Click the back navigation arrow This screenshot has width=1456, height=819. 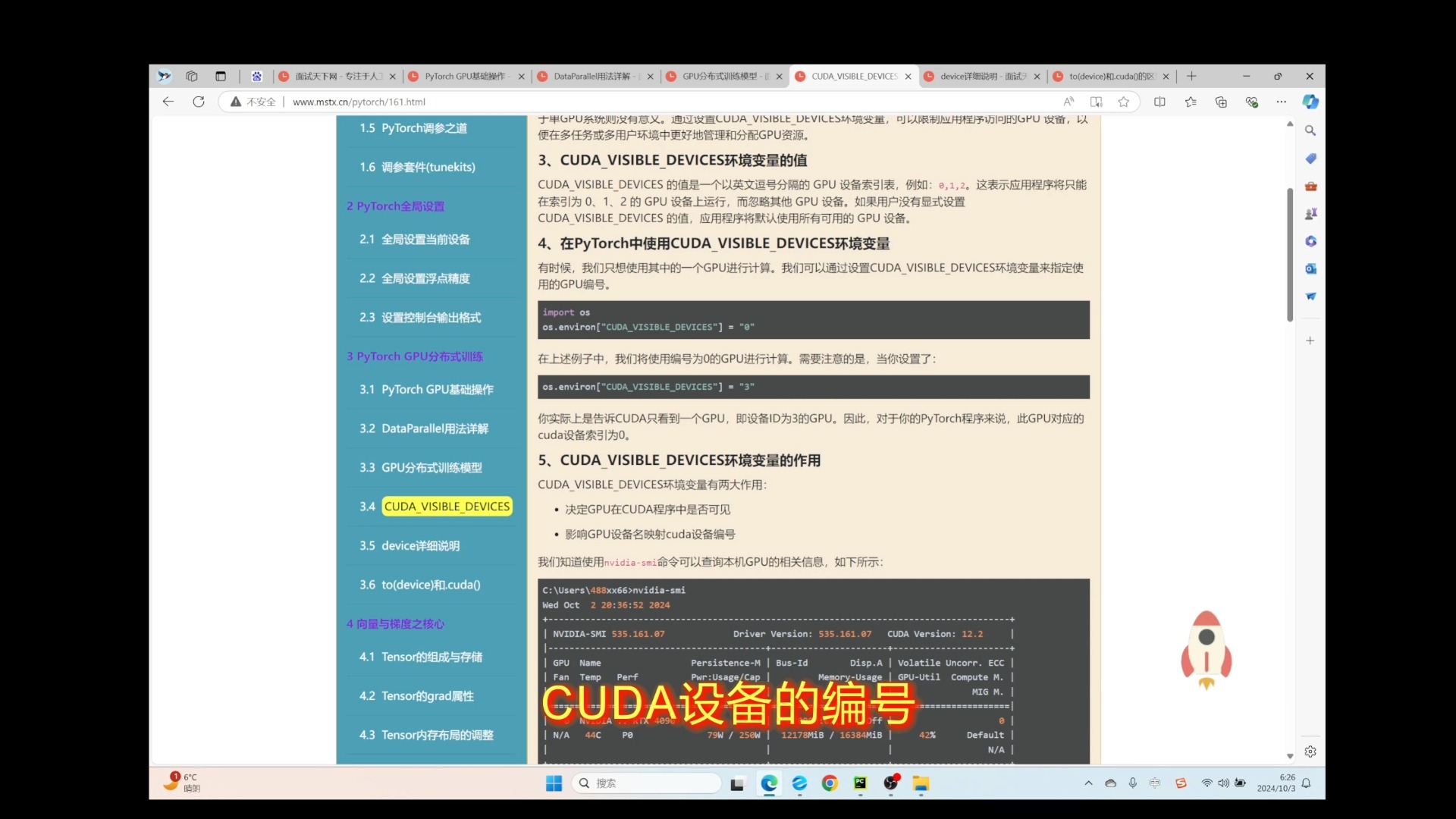(168, 102)
